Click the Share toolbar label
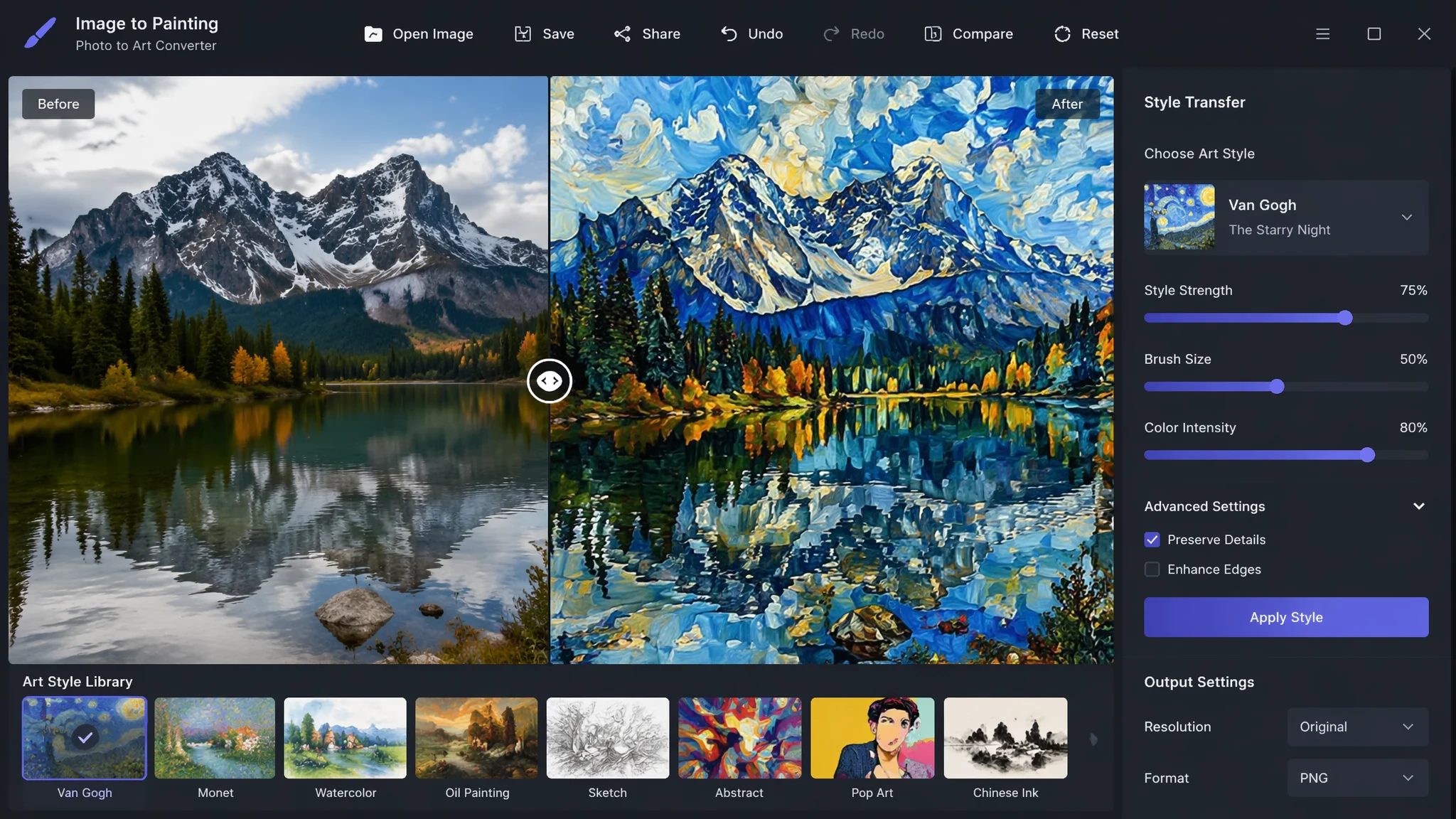 click(661, 34)
